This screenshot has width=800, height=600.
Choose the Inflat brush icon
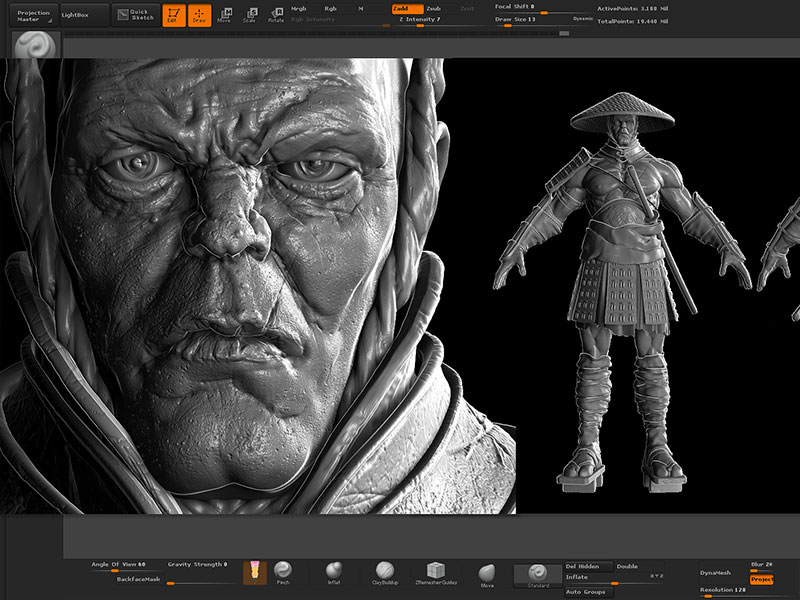334,572
